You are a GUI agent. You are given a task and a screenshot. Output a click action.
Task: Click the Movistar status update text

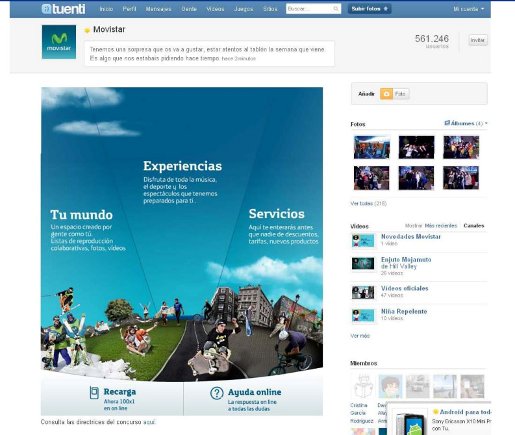coord(207,54)
